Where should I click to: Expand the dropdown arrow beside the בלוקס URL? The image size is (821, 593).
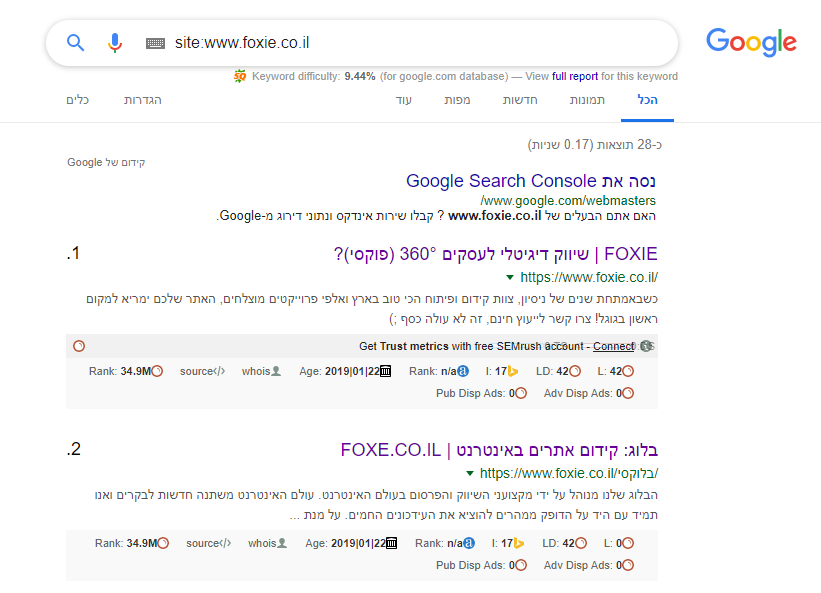pyautogui.click(x=470, y=474)
